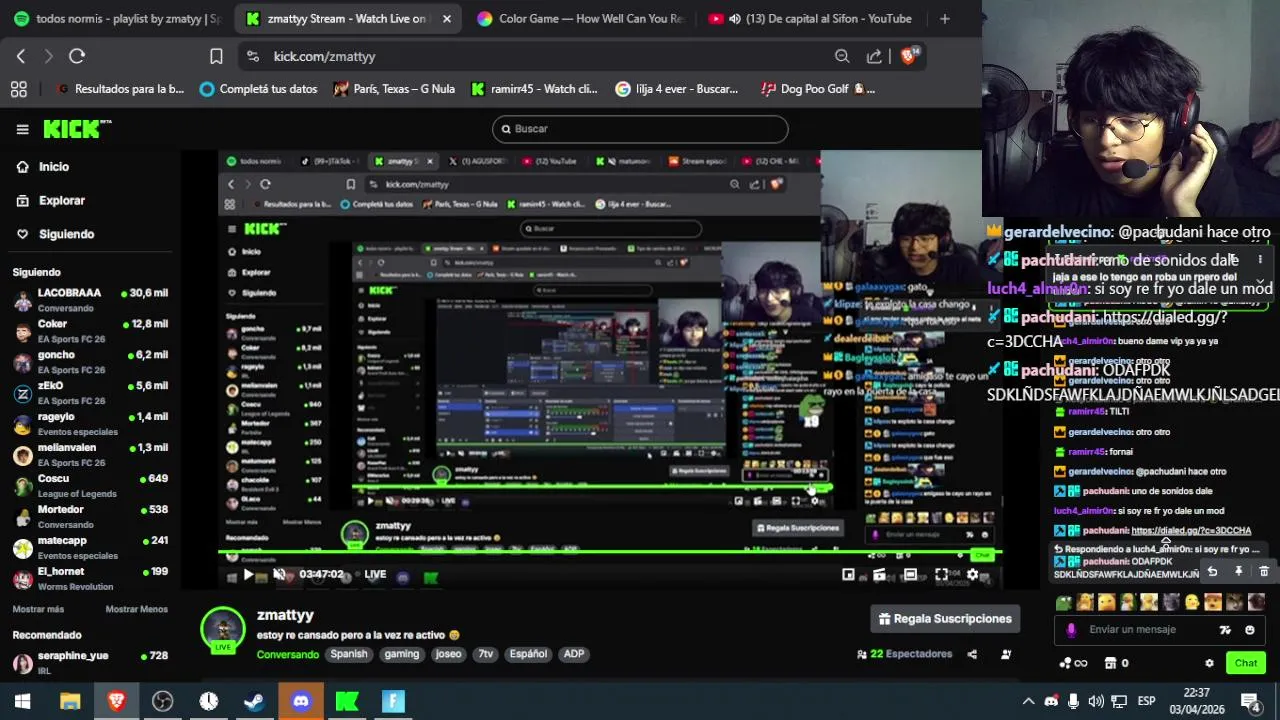Screen dimensions: 1280x720
Task: Open dialed.gg link in chat
Action: click(1191, 531)
